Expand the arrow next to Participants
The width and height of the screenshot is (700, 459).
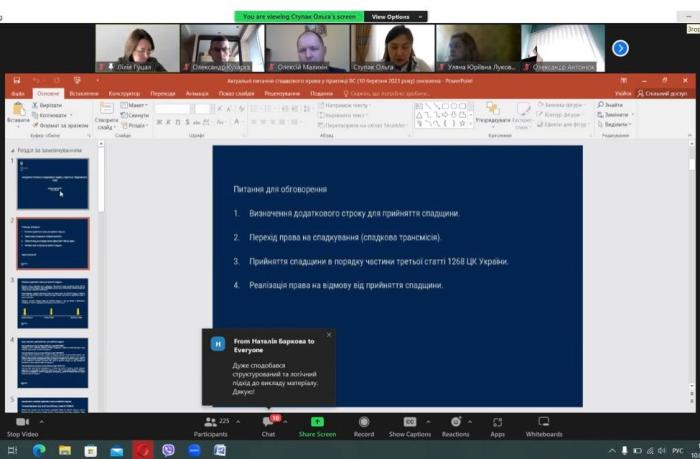coord(236,421)
